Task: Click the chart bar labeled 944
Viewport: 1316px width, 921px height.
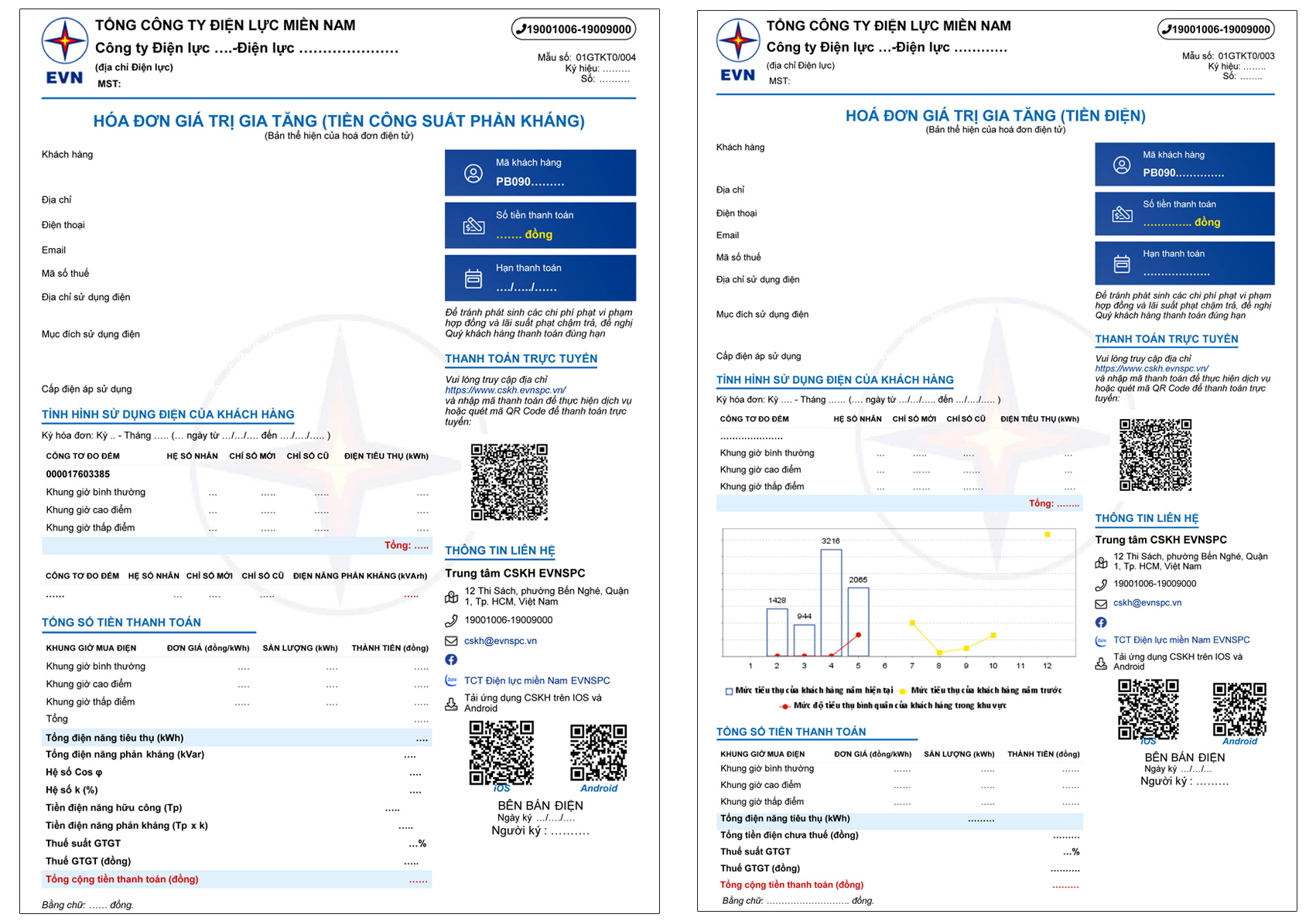Action: 804,640
